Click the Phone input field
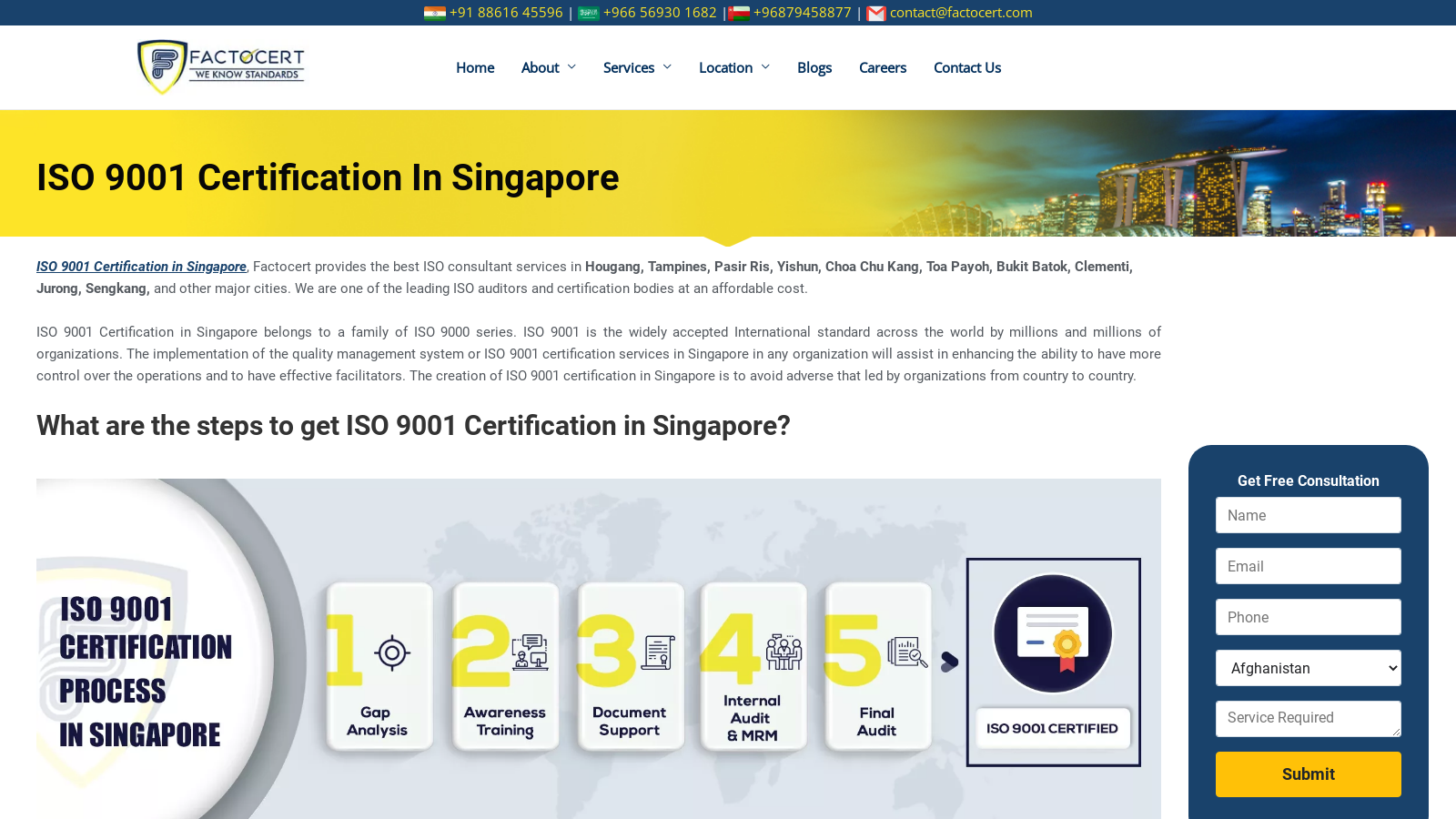Screen dimensions: 1456x819 1309,617
